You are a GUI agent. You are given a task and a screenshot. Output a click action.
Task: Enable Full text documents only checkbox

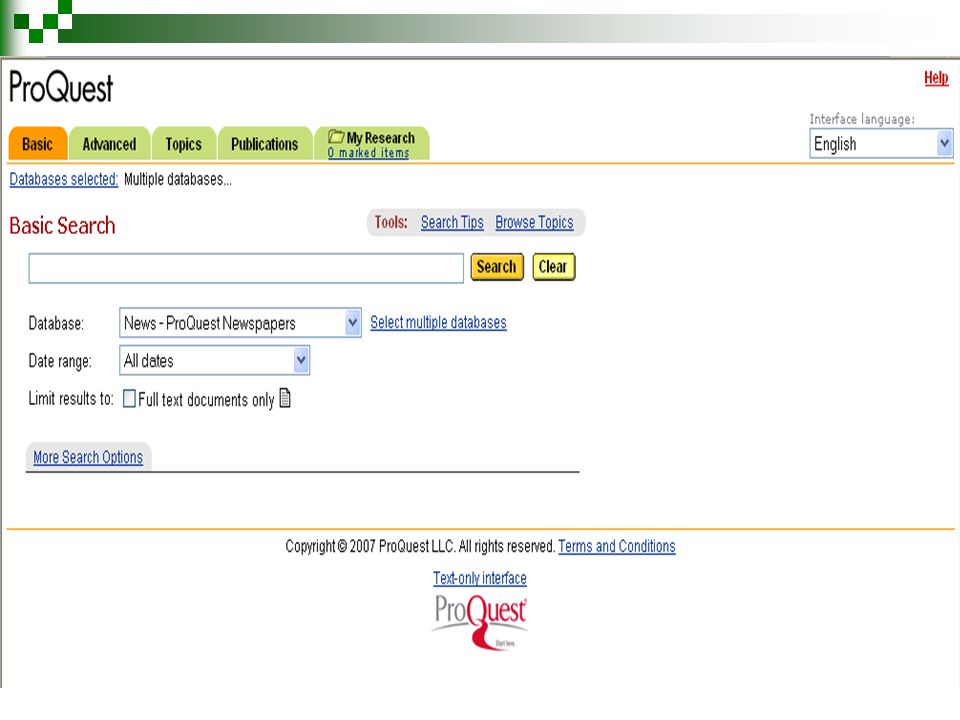pos(129,399)
